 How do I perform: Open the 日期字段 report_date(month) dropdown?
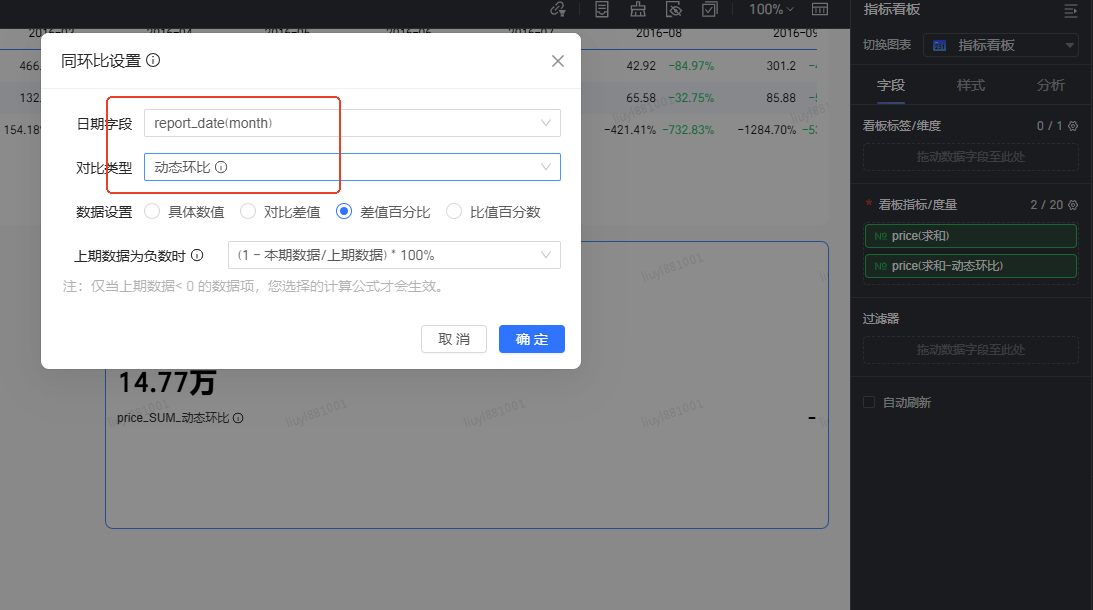click(351, 123)
